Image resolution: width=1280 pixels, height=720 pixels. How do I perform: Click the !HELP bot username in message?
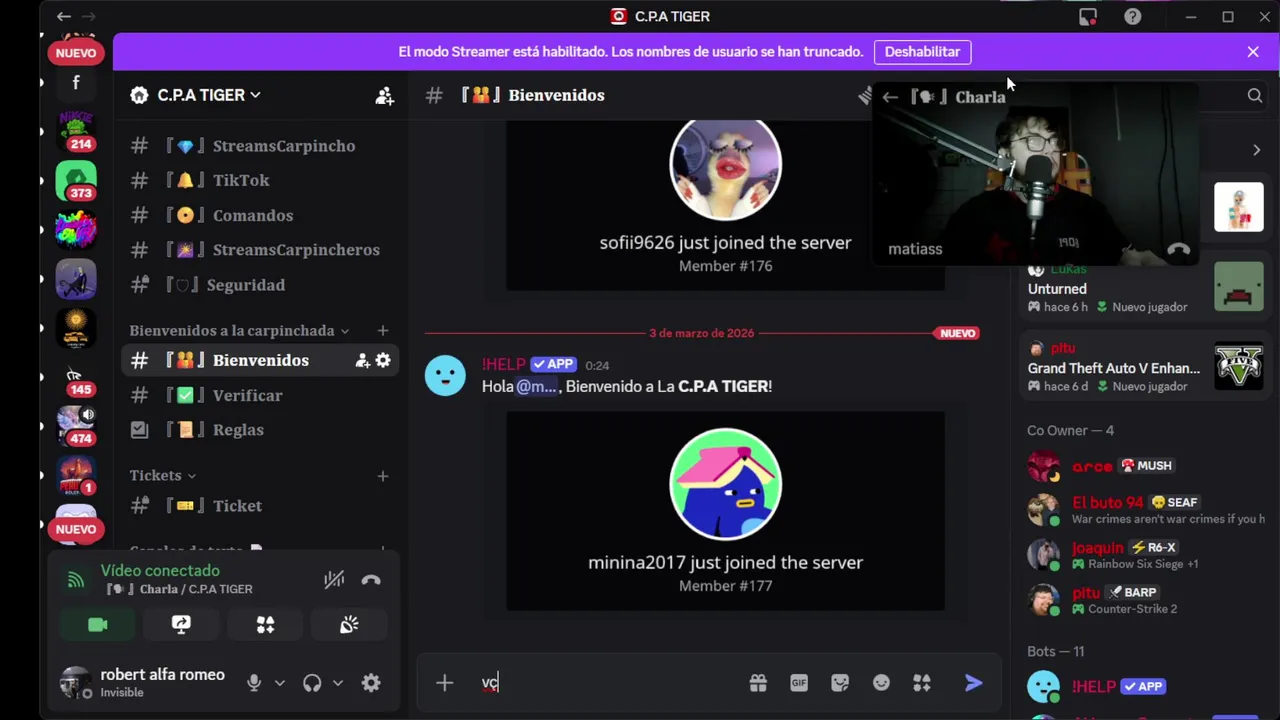[503, 365]
